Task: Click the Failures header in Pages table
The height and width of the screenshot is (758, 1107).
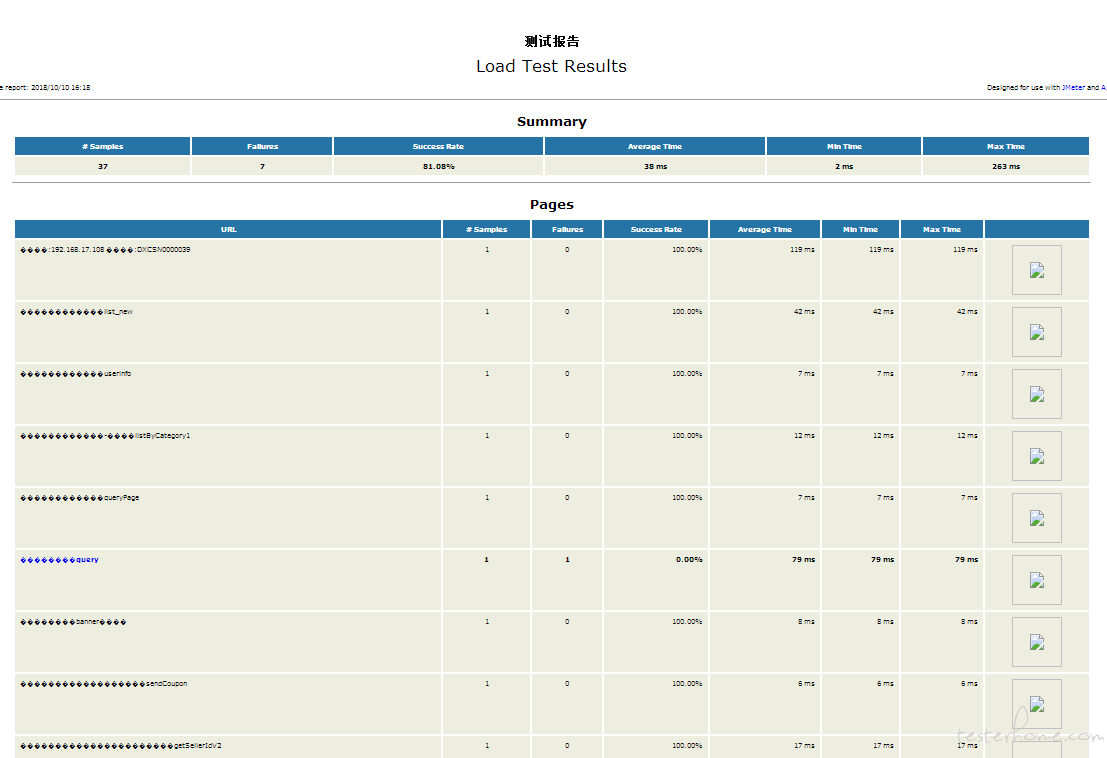Action: (567, 229)
